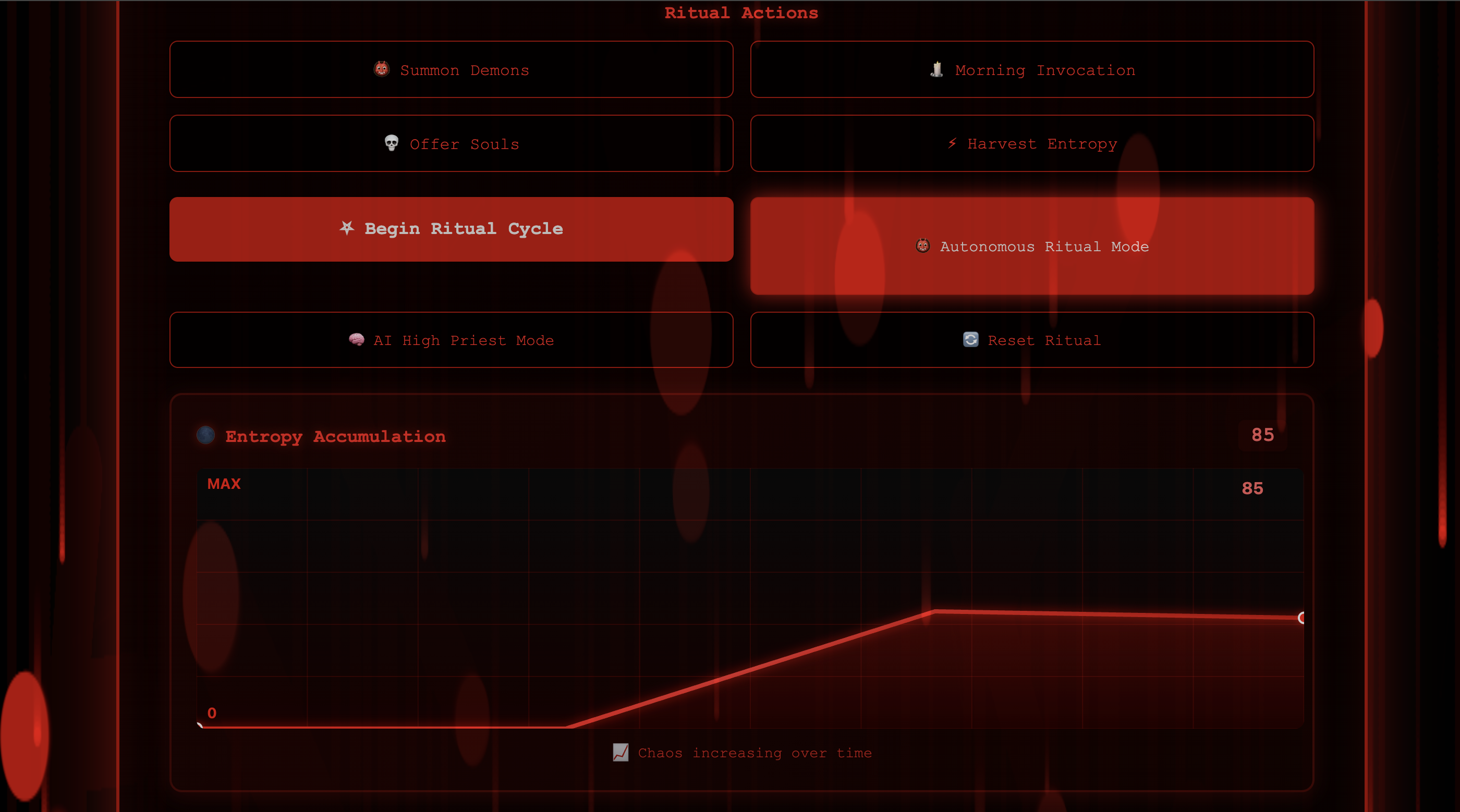Image resolution: width=1460 pixels, height=812 pixels.
Task: Click the pentagram star icon on Begin Ritual Cycle
Action: [x=347, y=228]
